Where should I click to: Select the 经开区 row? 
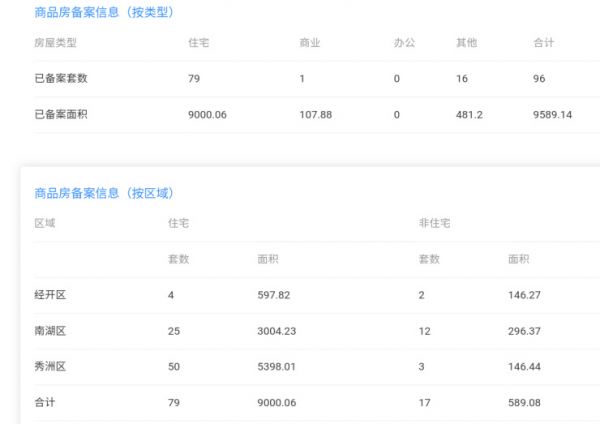317,295
